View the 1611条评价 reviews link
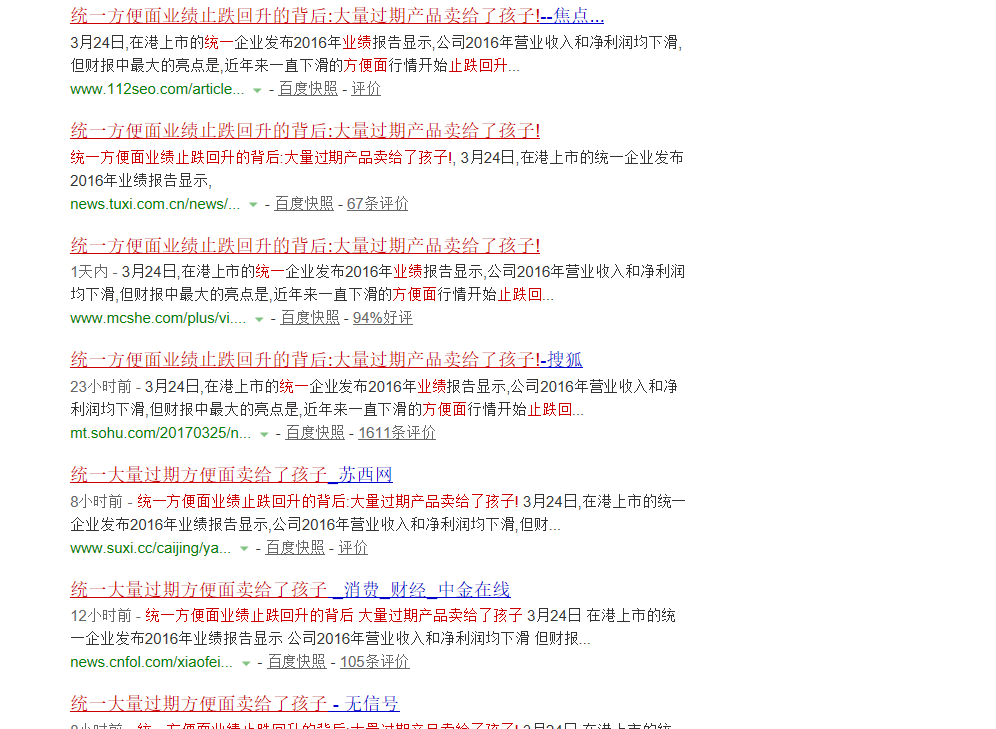 click(x=397, y=432)
